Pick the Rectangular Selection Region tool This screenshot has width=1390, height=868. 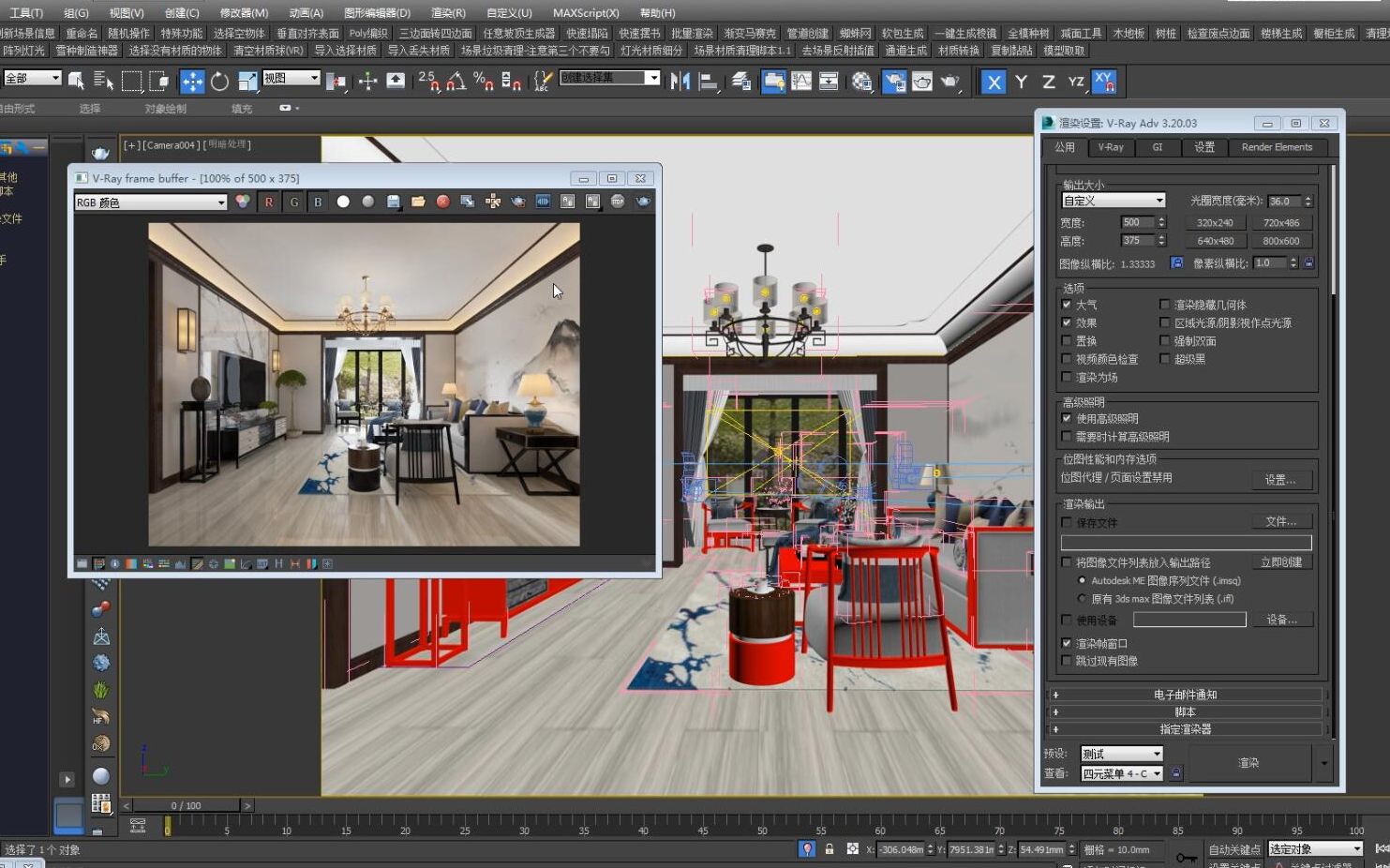[131, 82]
